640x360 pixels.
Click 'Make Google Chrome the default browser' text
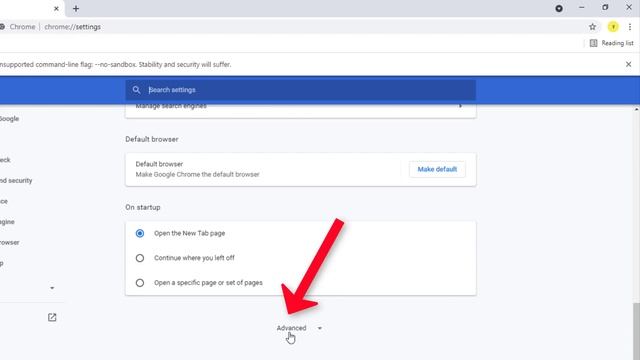[x=198, y=174]
